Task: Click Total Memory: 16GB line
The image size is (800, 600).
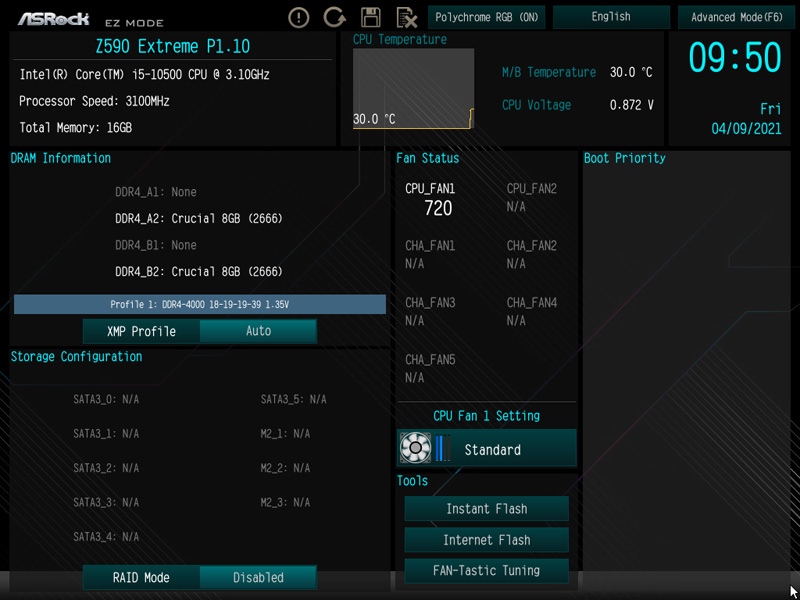Action: (x=76, y=128)
